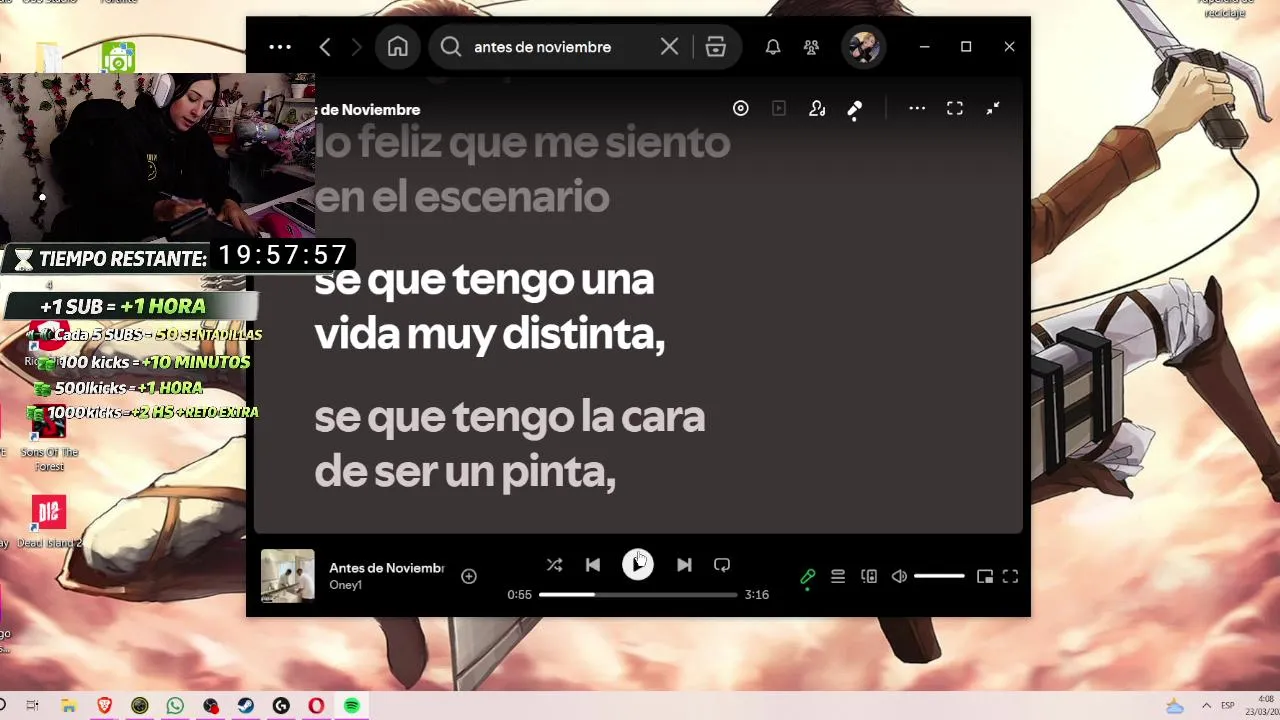Click the dimmed video icon in lyrics toolbar
Image resolution: width=1280 pixels, height=720 pixels.
tap(779, 108)
